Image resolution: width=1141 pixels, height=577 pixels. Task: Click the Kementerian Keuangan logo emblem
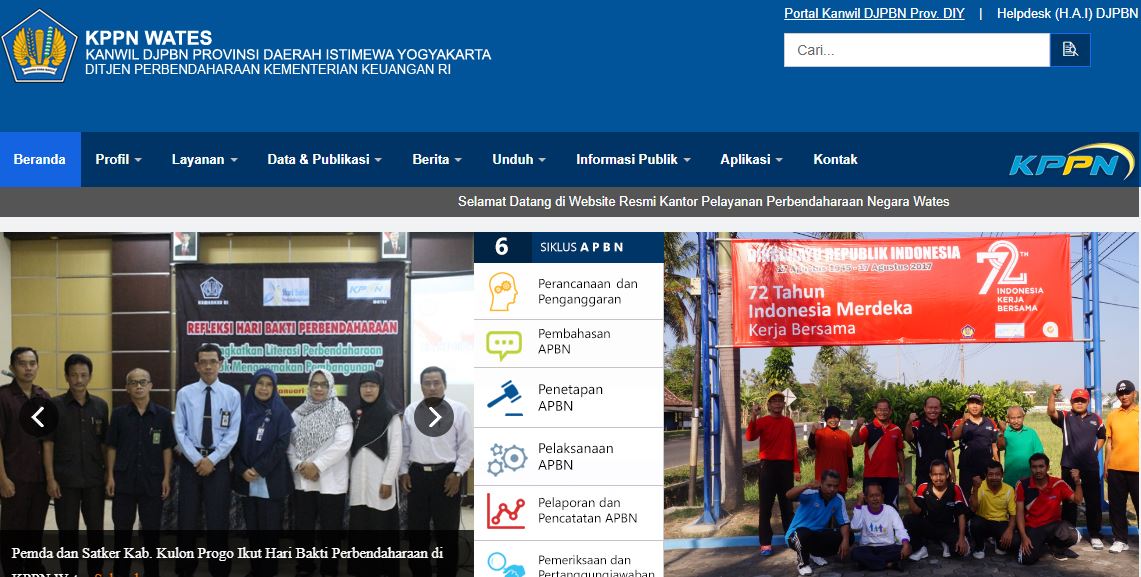click(39, 46)
